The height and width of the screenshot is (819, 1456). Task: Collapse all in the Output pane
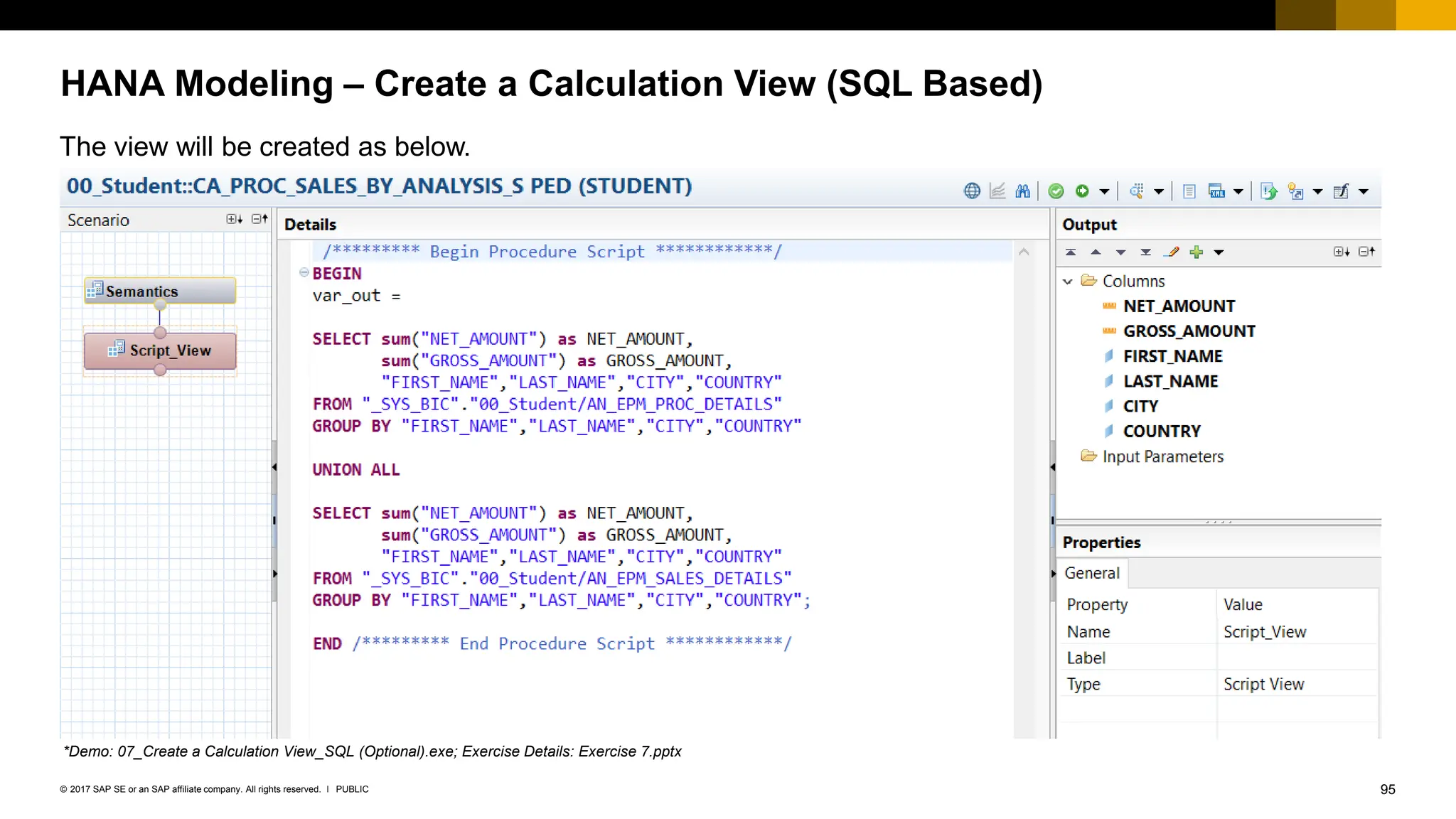pyautogui.click(x=1366, y=252)
